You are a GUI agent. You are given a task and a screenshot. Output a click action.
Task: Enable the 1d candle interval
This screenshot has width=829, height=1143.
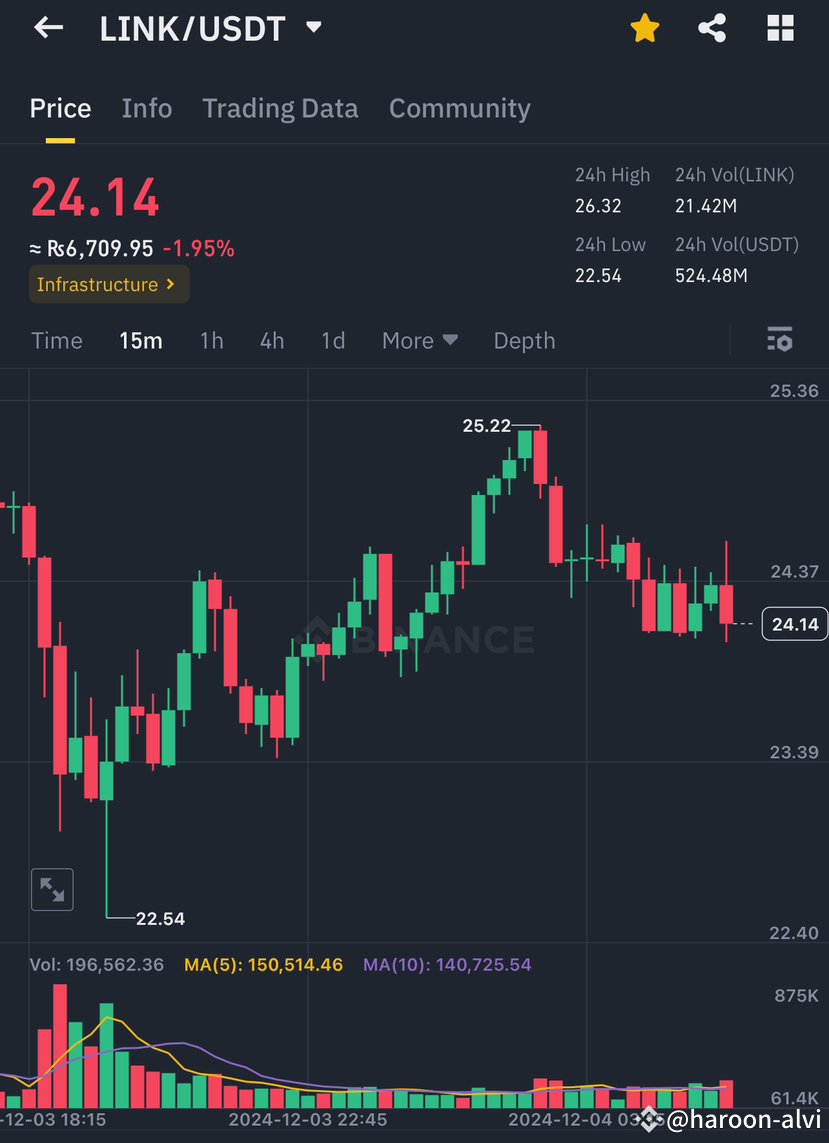333,340
